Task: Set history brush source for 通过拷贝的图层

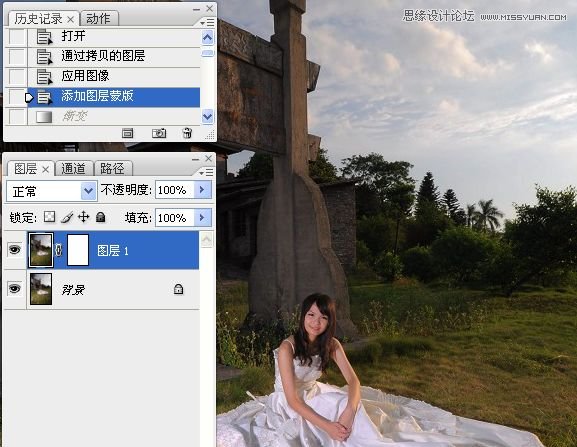Action: click(17, 57)
